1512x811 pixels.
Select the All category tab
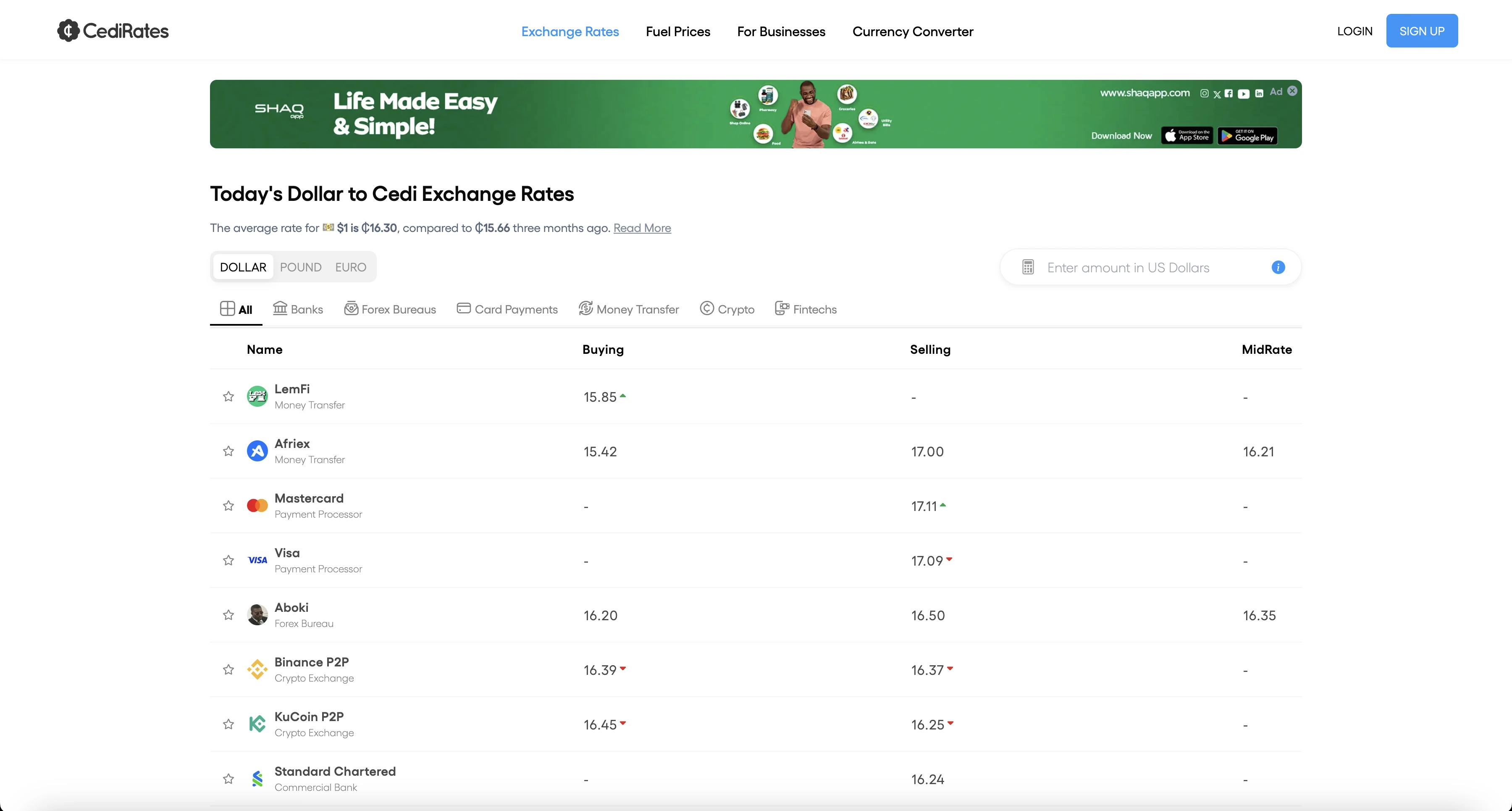point(236,309)
